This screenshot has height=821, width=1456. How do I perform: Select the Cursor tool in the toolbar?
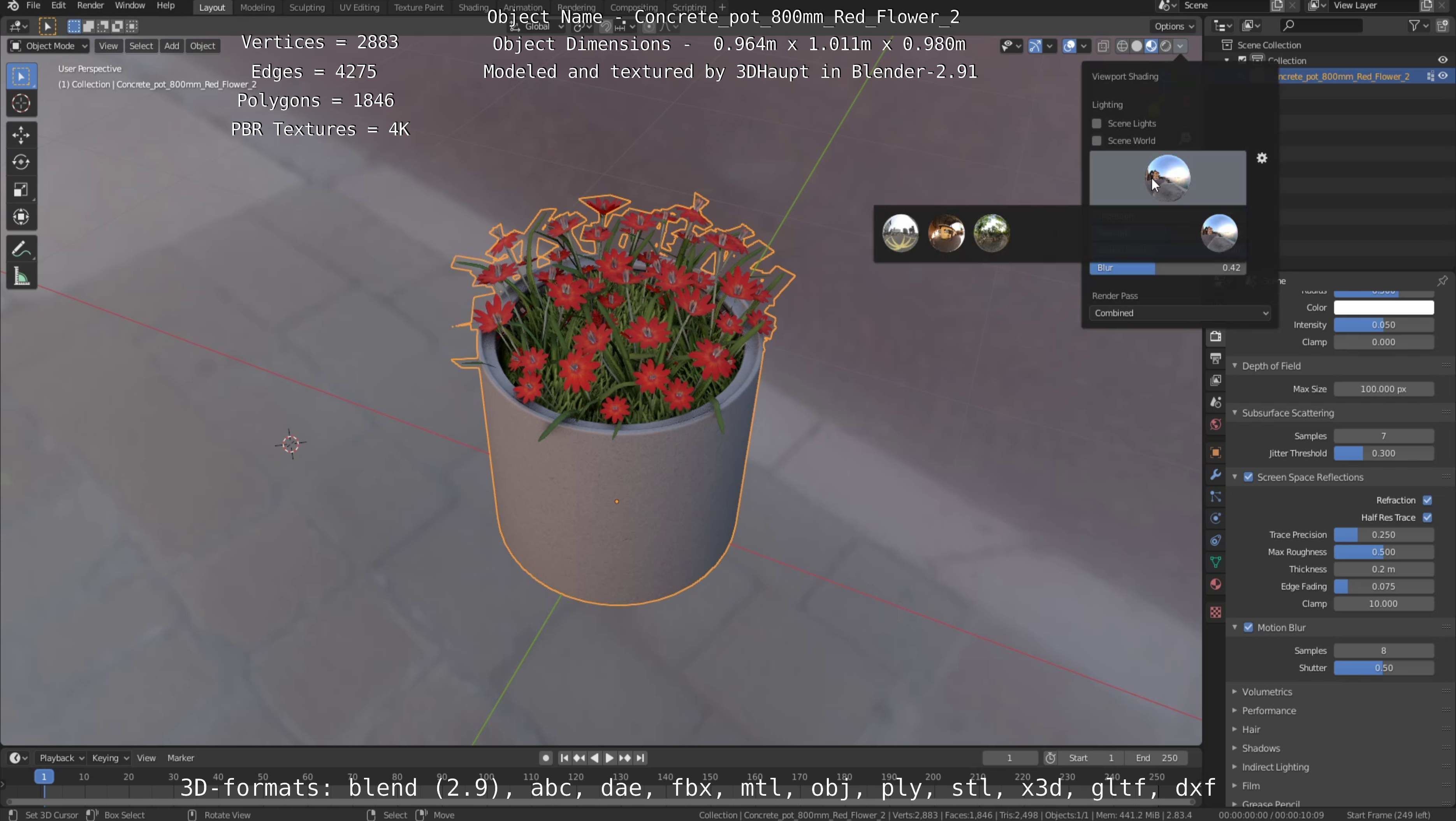pyautogui.click(x=21, y=104)
